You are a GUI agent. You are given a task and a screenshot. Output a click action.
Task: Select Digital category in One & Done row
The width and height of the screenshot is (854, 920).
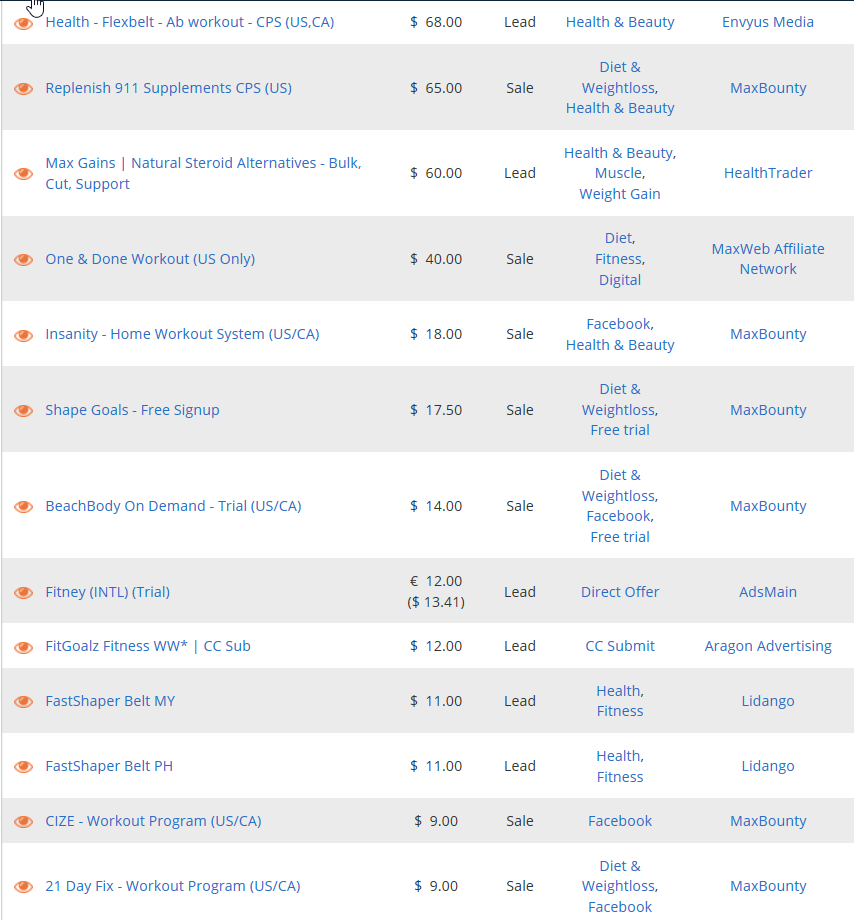[620, 280]
